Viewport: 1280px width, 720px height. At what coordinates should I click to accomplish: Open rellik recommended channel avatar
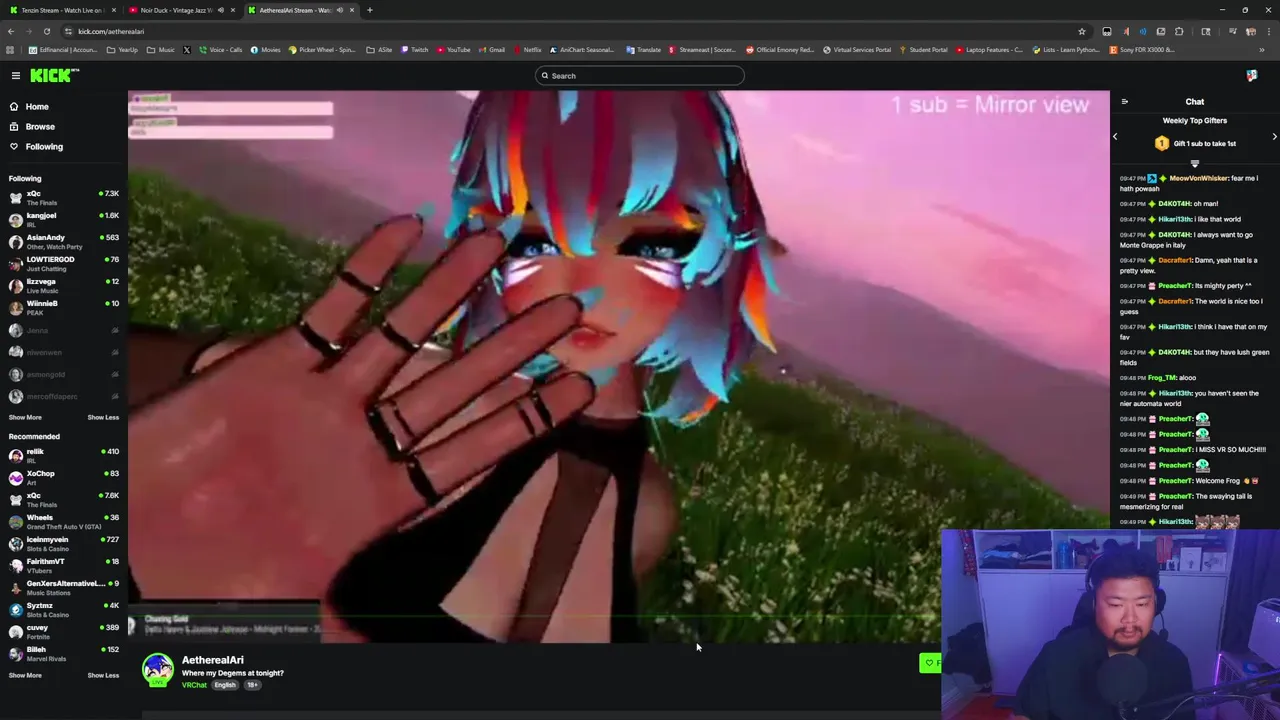coord(16,456)
